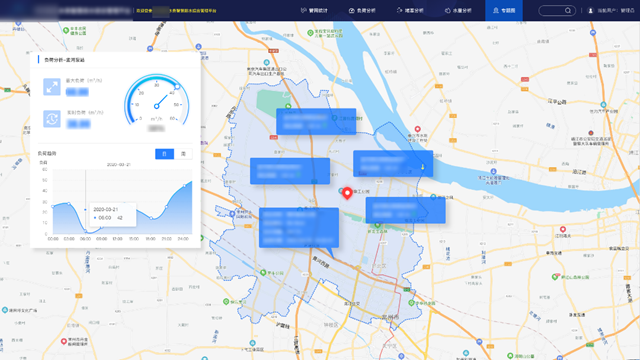Open the blue map popup with pointer tail
The height and width of the screenshot is (360, 640).
299,228
